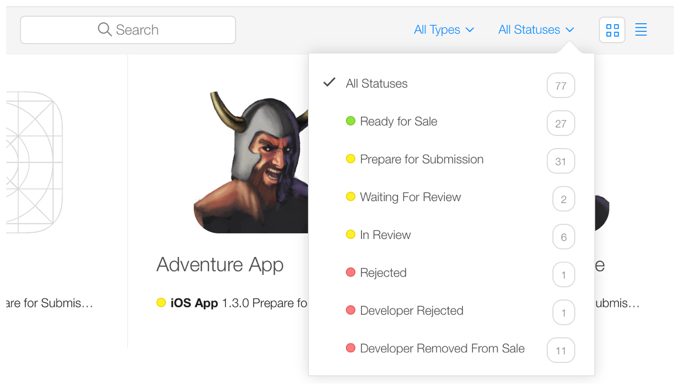This screenshot has height=390, width=680.
Task: Click the placeholder app icon blueprint
Action: coord(34,162)
